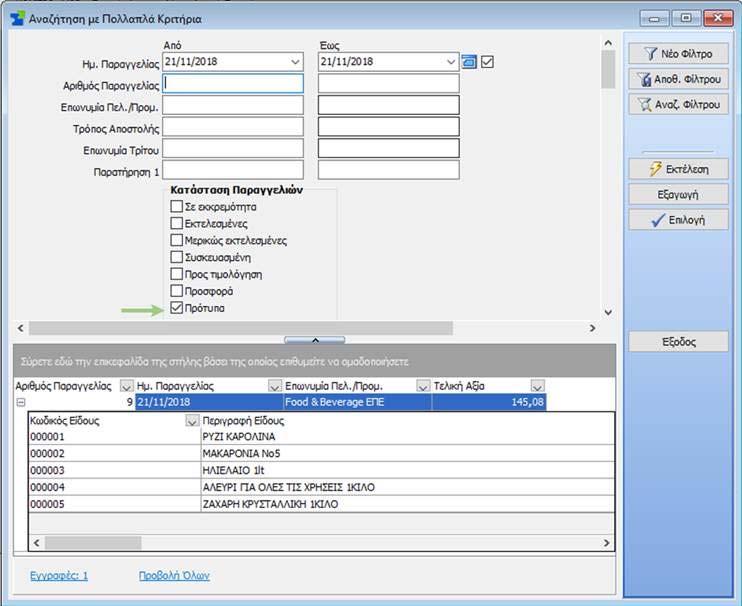This screenshot has width=742, height=606.
Task: Collapse order 9 row details
Action: tap(21, 403)
